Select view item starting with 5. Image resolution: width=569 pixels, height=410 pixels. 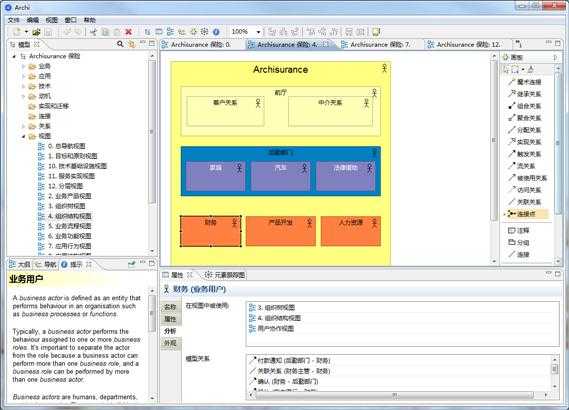click(65, 226)
